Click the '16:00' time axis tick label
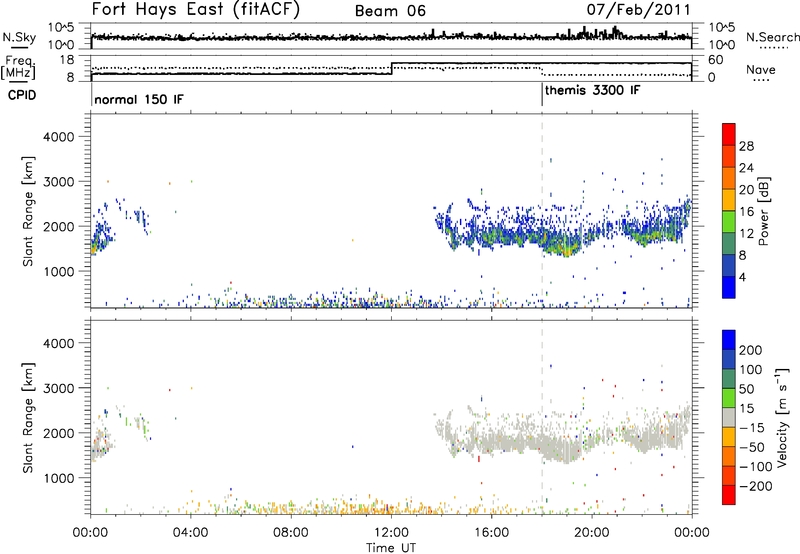This screenshot has width=800, height=554. click(491, 533)
